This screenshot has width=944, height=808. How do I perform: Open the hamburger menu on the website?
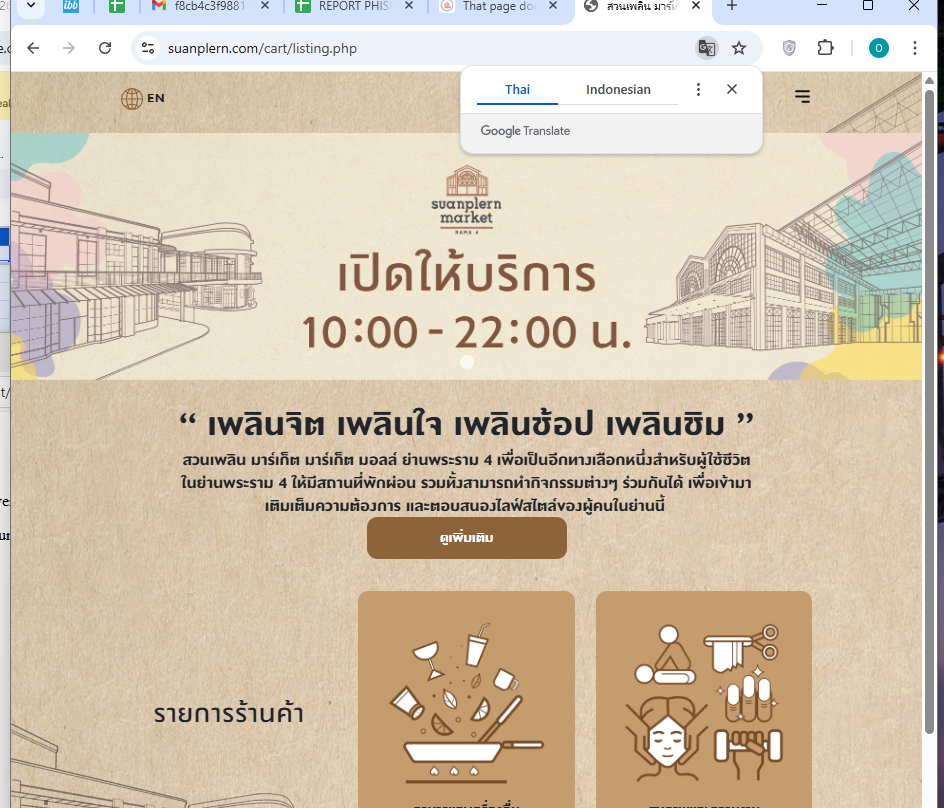802,96
